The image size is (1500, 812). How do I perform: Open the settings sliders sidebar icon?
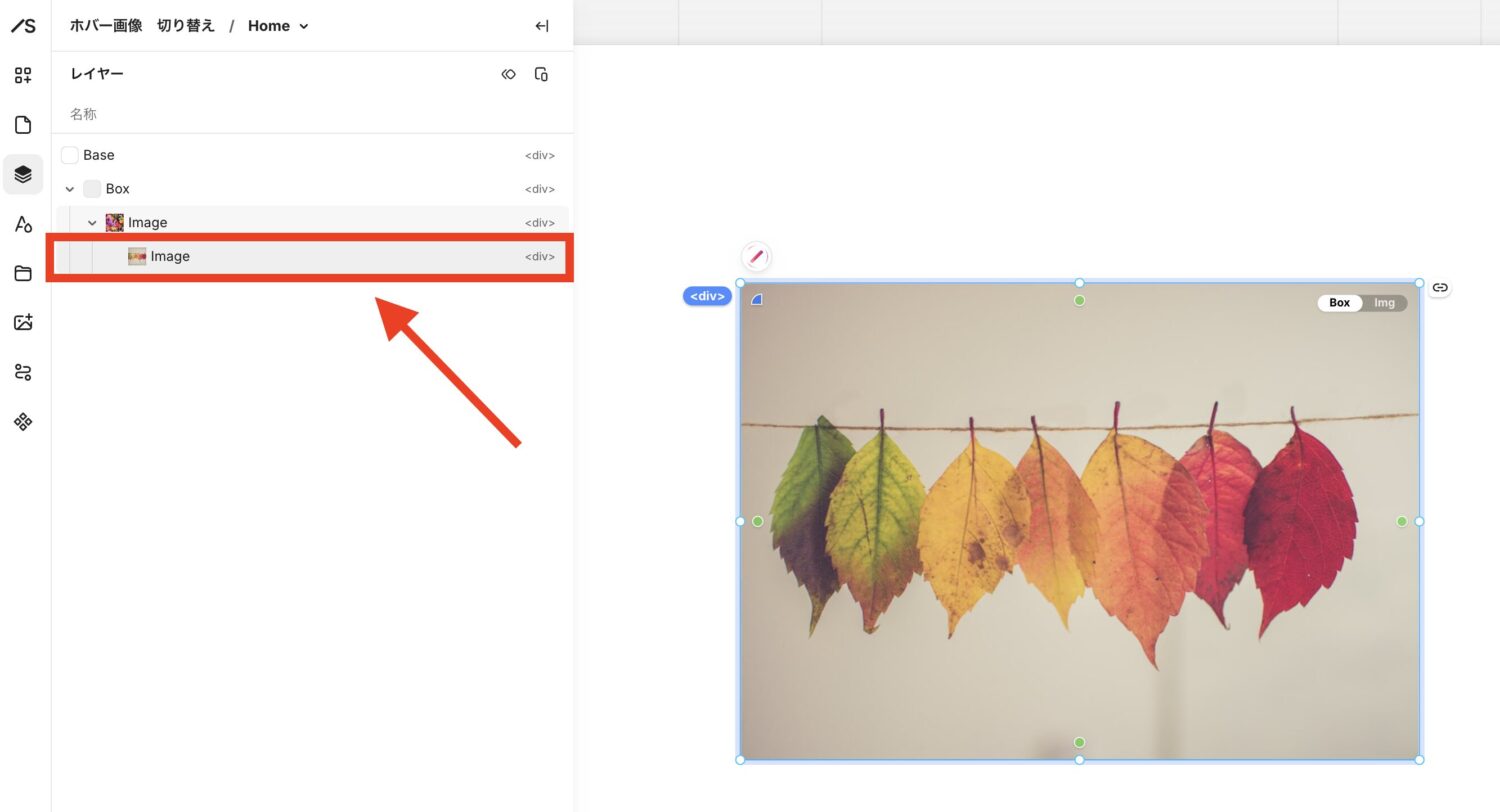[23, 372]
